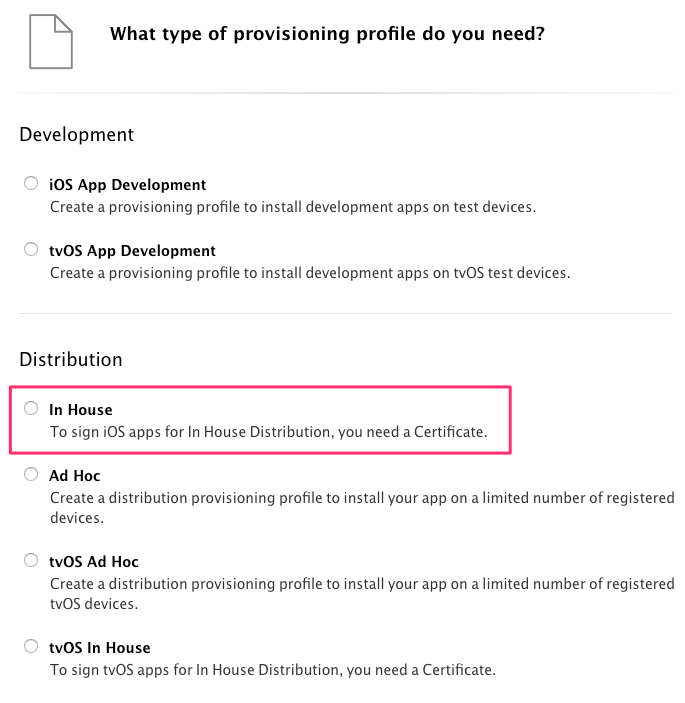
Task: Click the bold In House label
Action: tap(81, 410)
